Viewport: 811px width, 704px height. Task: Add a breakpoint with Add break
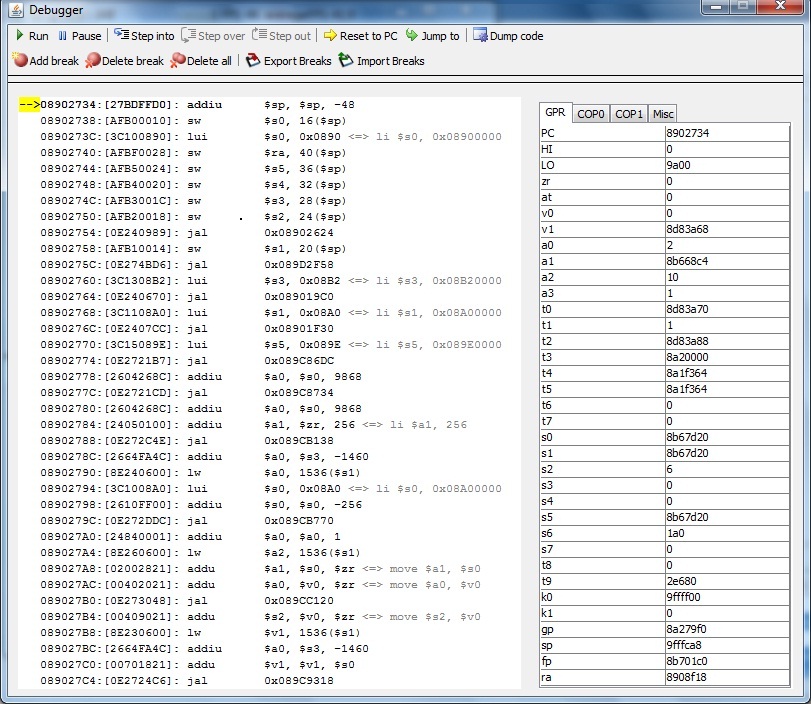[x=45, y=61]
